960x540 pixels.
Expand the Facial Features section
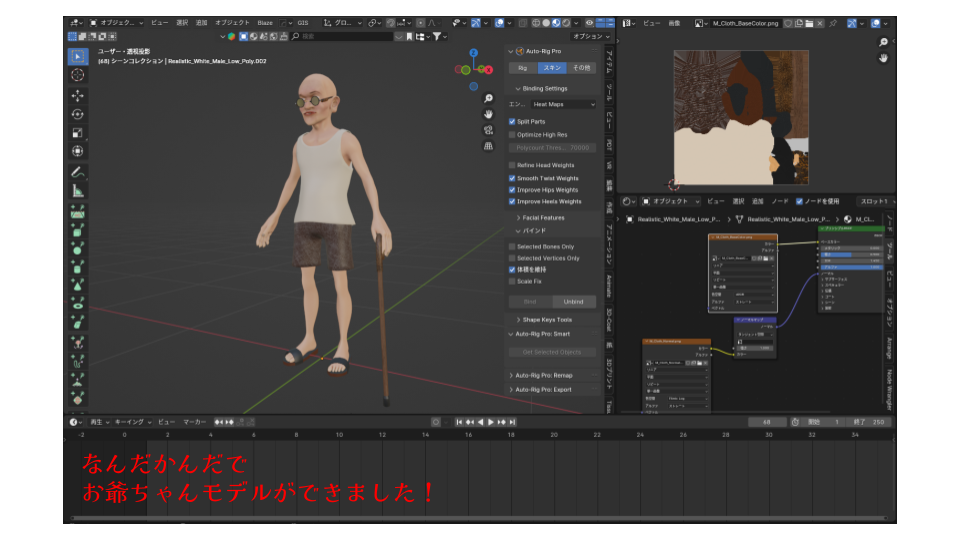(x=543, y=217)
